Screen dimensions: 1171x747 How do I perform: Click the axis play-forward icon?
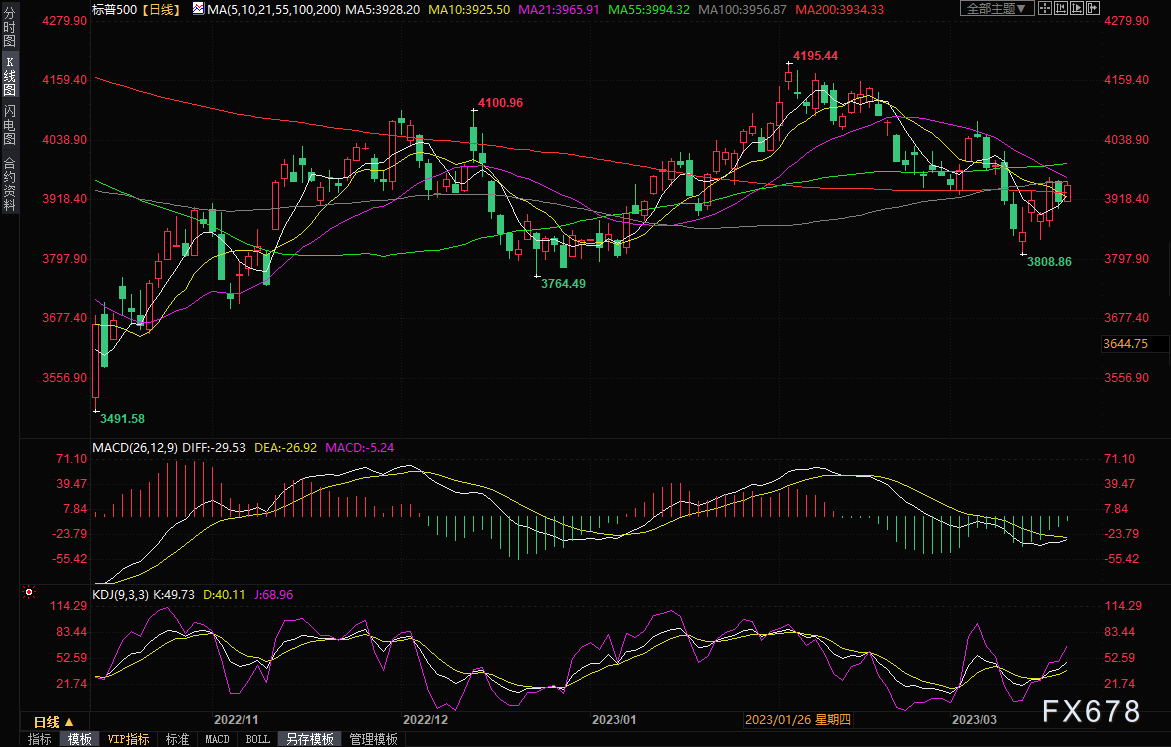tap(1077, 8)
